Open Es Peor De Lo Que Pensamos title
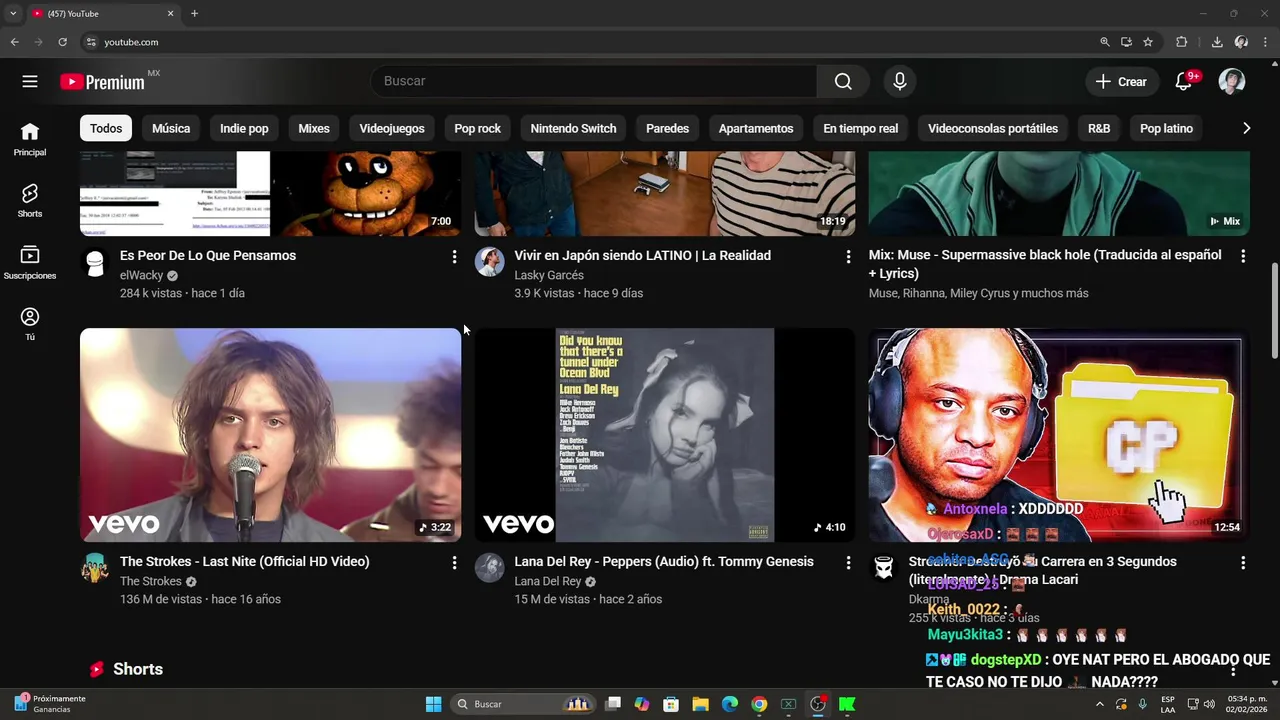 [208, 256]
